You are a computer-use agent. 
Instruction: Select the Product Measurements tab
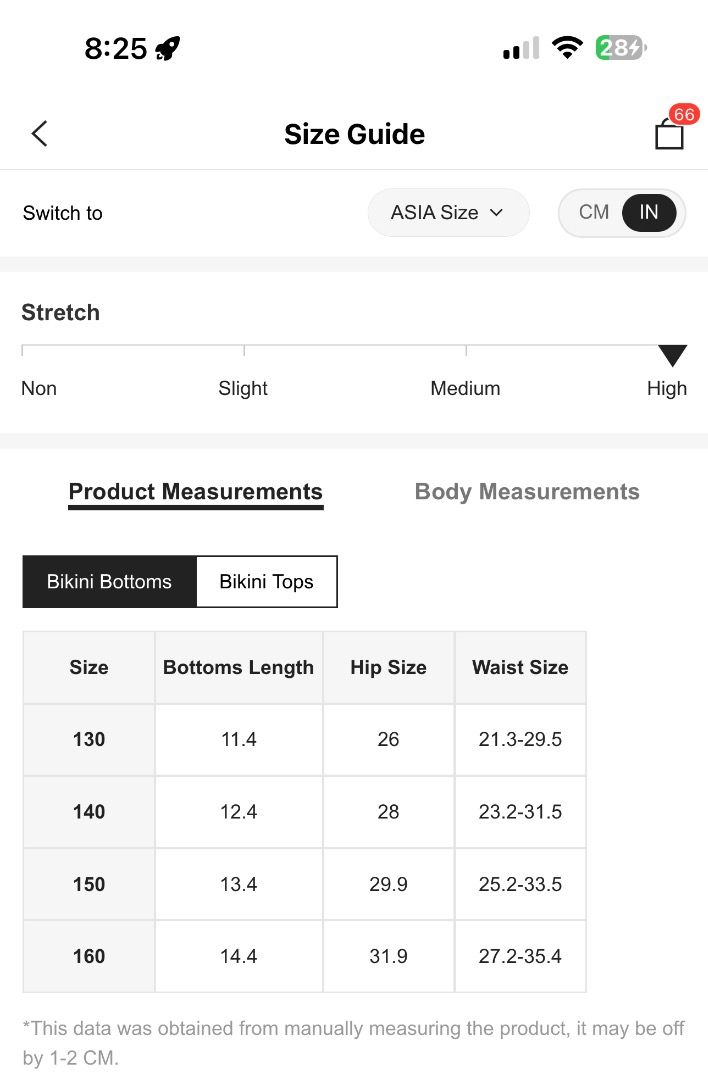point(196,492)
